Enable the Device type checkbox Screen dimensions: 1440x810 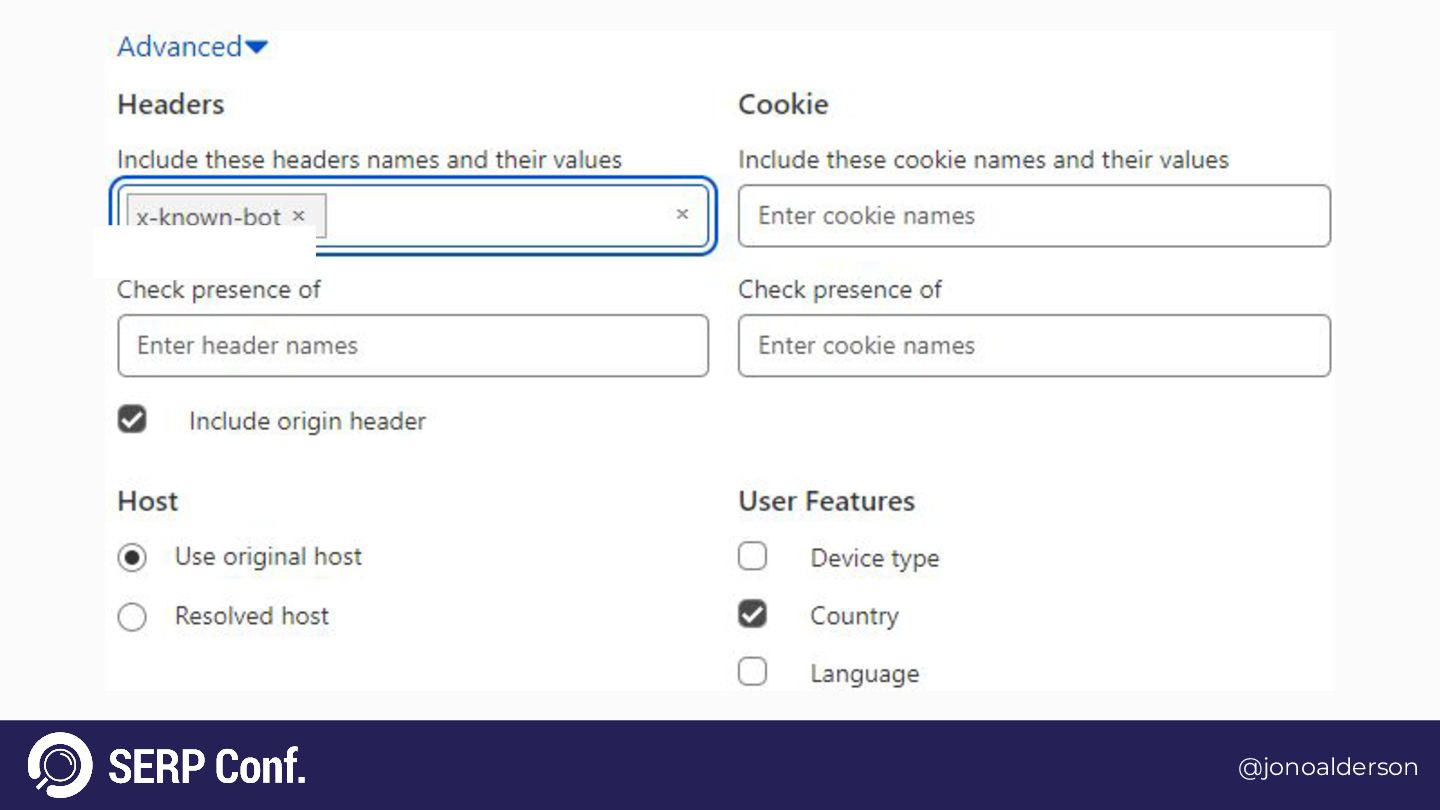tap(752, 556)
